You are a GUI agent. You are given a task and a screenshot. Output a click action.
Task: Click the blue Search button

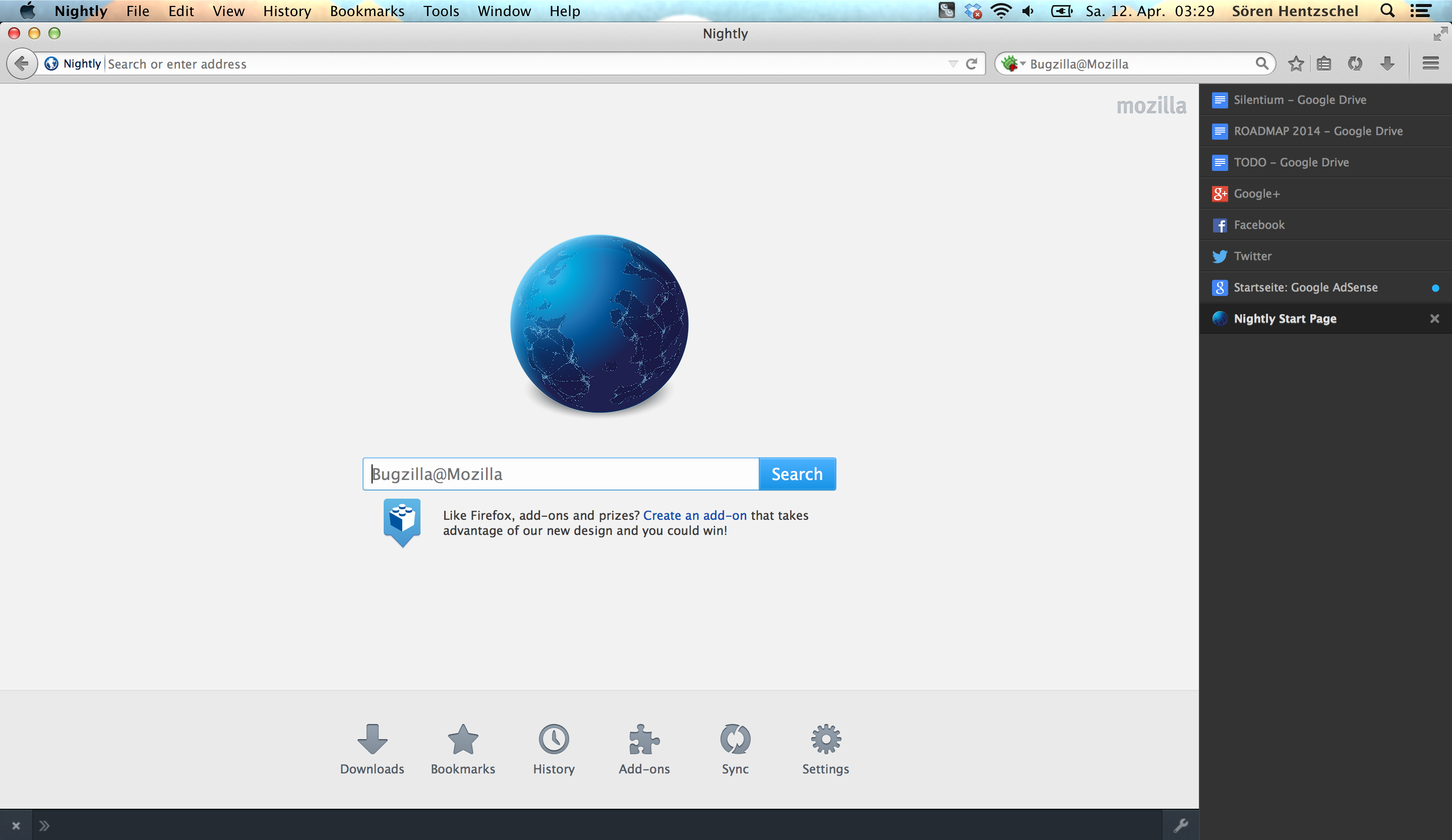(x=797, y=474)
